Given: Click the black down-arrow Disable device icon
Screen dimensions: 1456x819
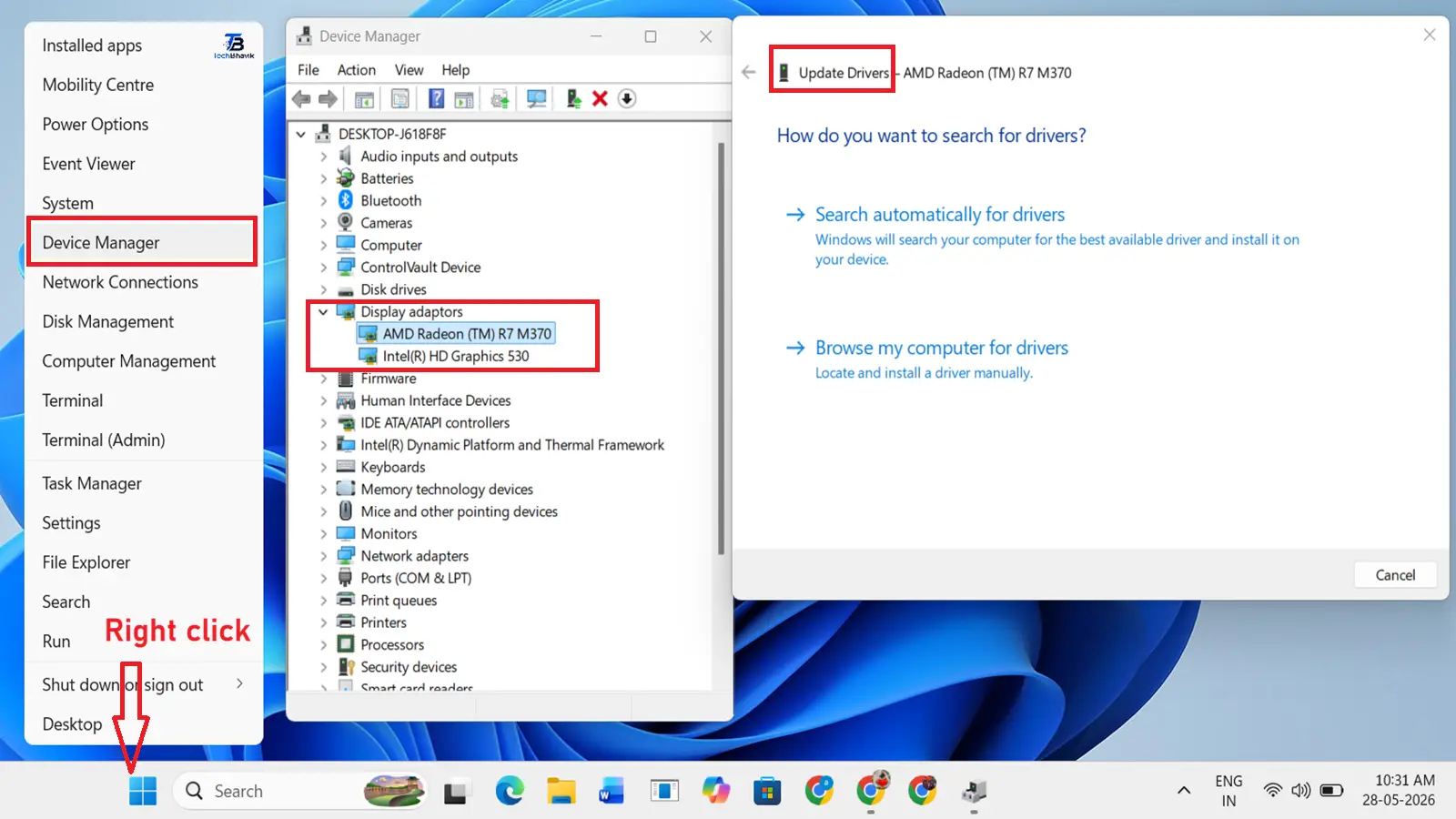Looking at the screenshot, I should 627,99.
